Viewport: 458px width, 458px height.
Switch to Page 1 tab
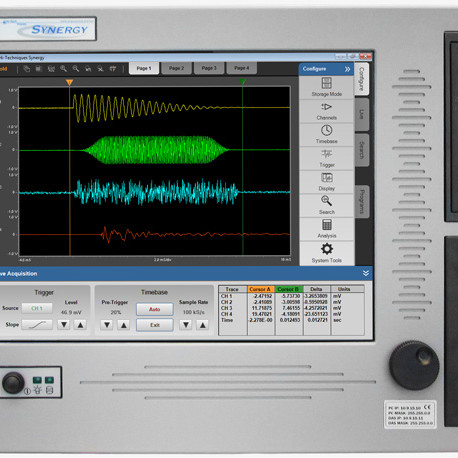144,68
